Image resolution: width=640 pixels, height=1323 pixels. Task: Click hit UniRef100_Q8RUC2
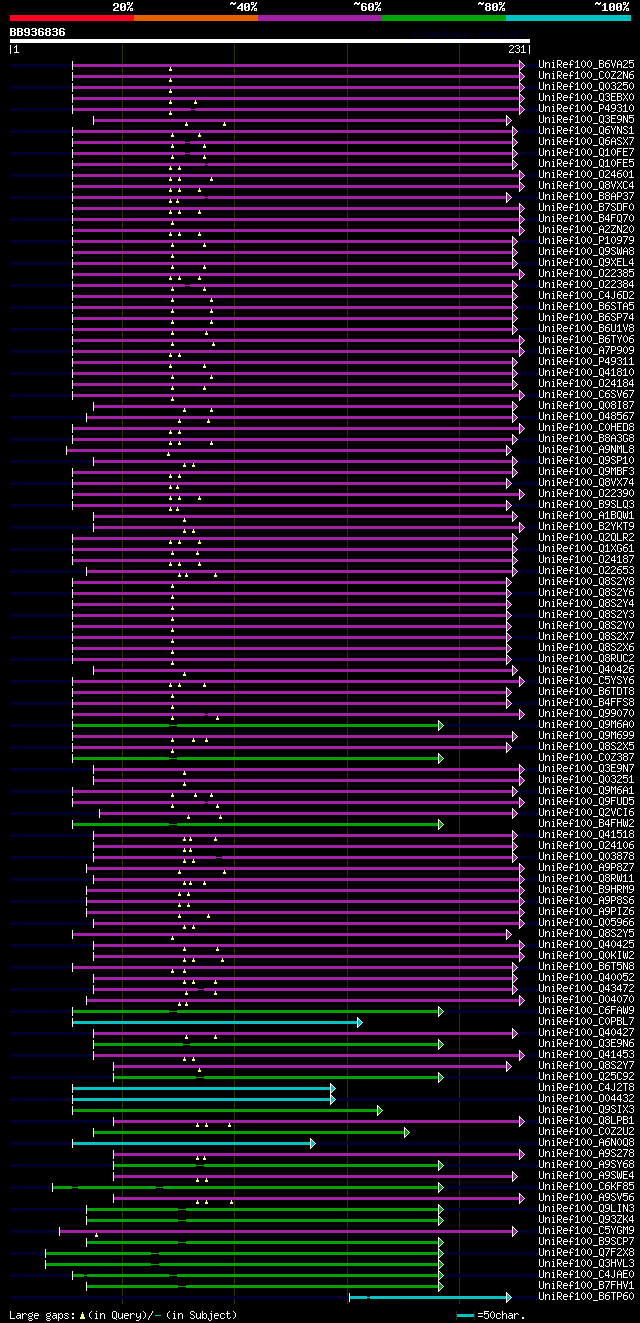[x=586, y=658]
